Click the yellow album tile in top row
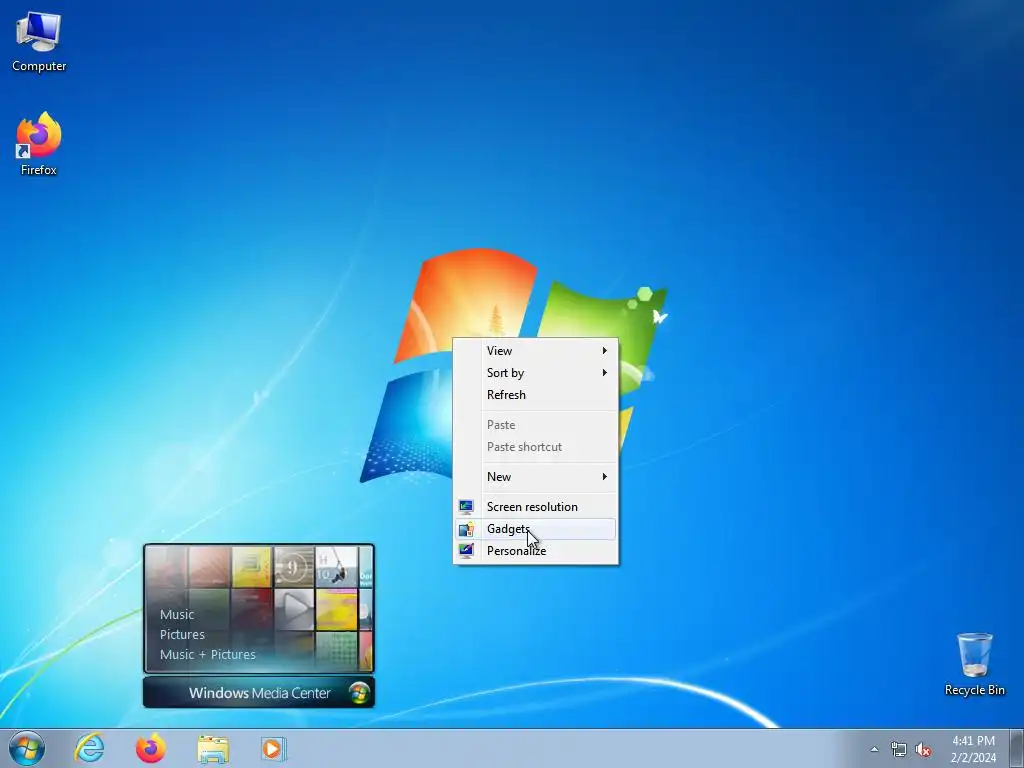The width and height of the screenshot is (1024, 768). 251,567
